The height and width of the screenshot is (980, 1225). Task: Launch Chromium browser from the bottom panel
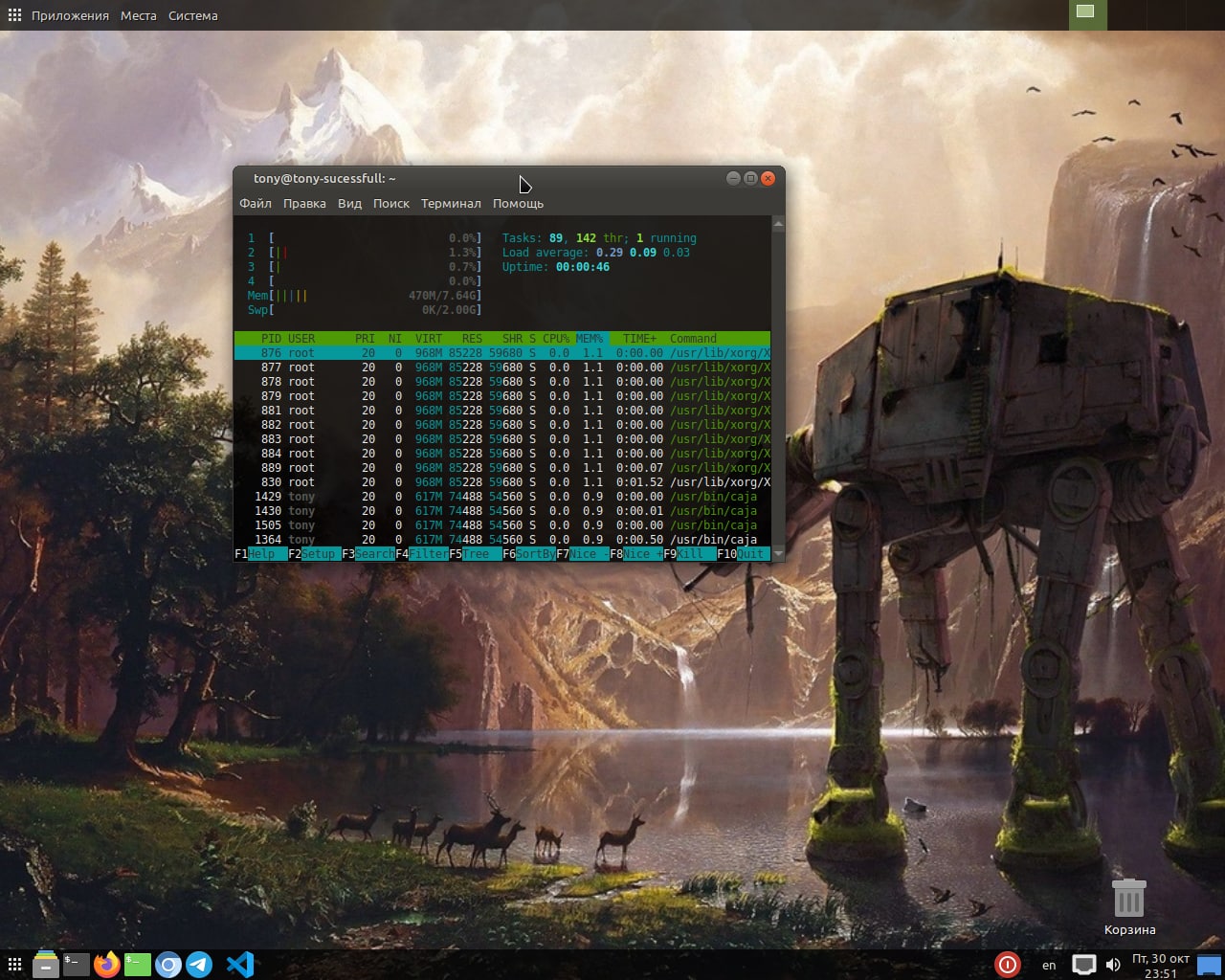pos(167,965)
